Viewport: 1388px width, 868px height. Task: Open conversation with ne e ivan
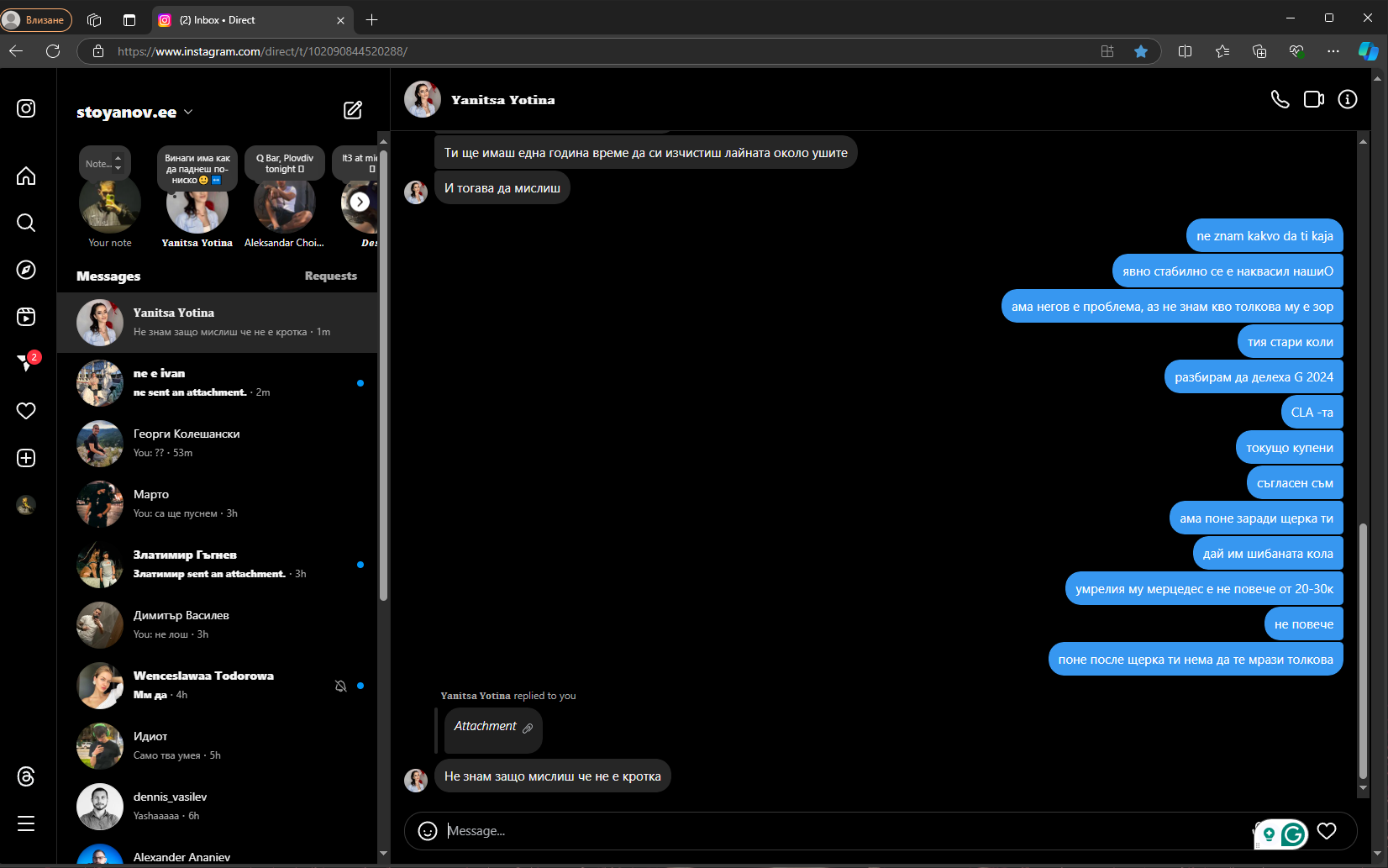pyautogui.click(x=218, y=383)
